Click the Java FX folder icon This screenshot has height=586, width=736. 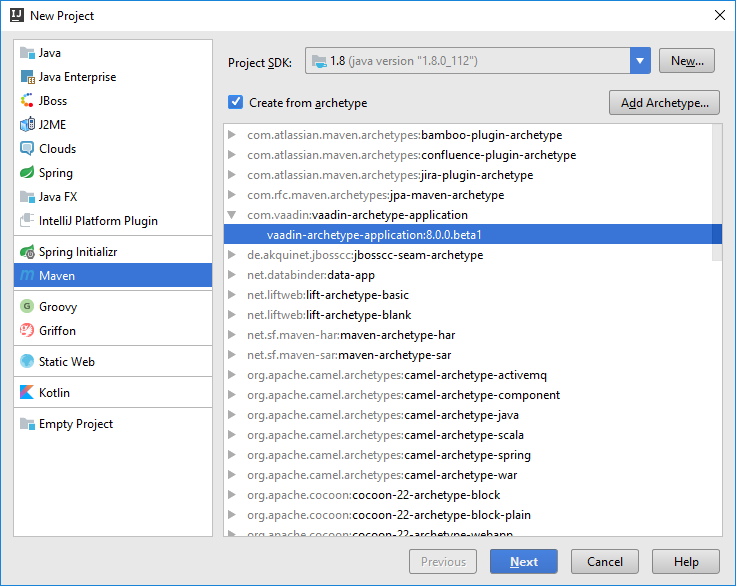tap(27, 197)
